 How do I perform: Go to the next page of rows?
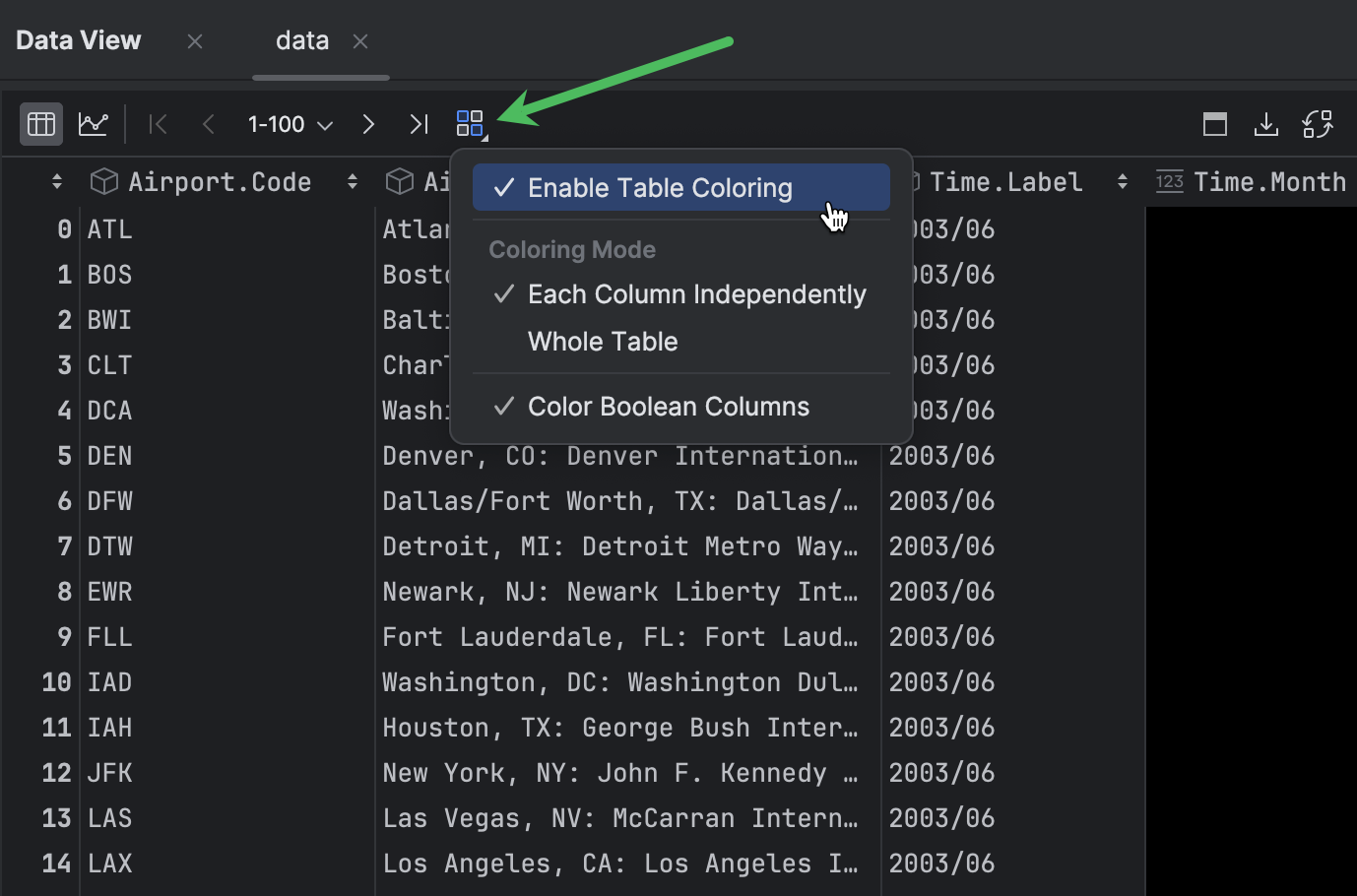367,123
